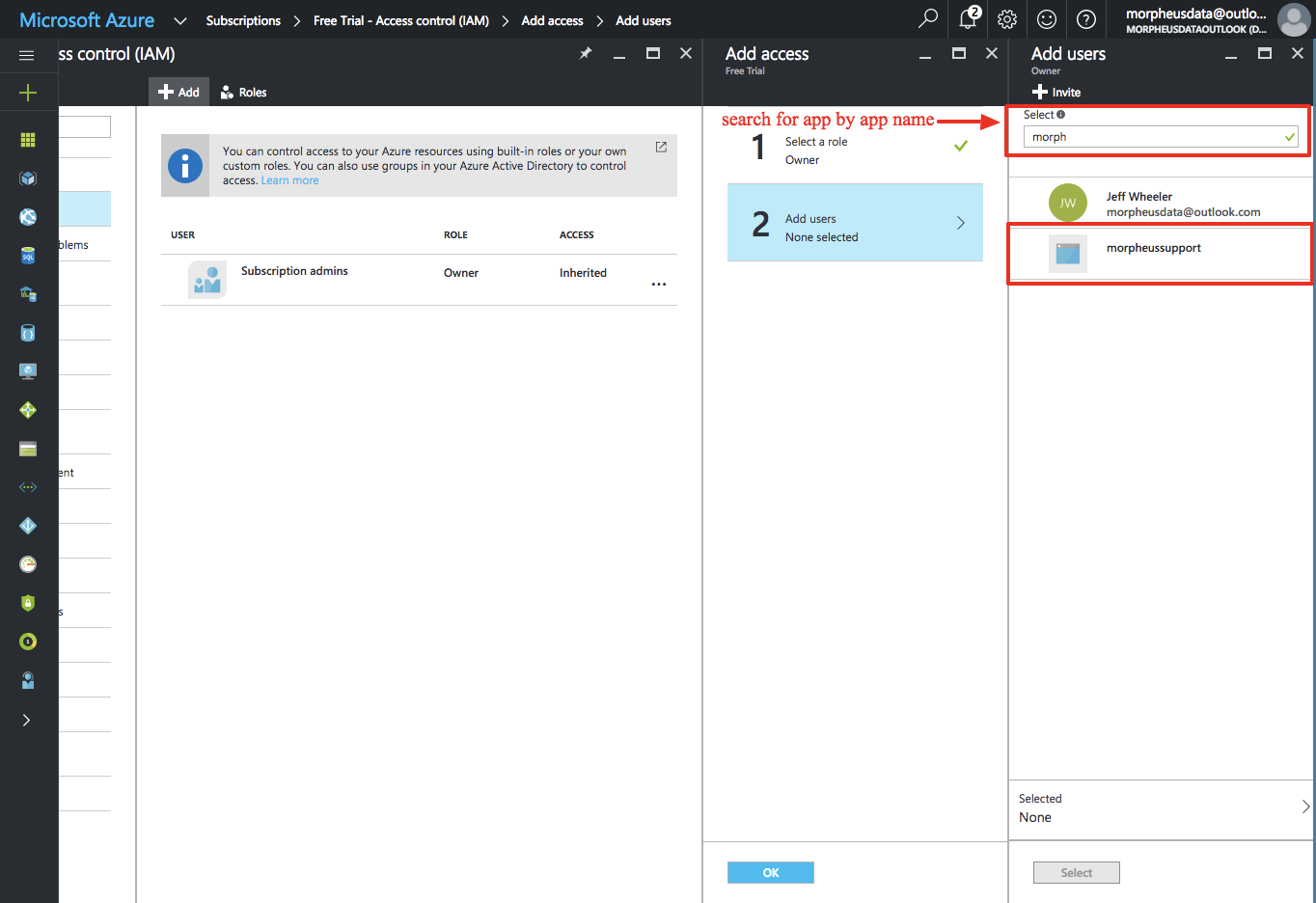The width and height of the screenshot is (1316, 903).
Task: Expand More services chevron in sidebar
Action: [x=26, y=720]
